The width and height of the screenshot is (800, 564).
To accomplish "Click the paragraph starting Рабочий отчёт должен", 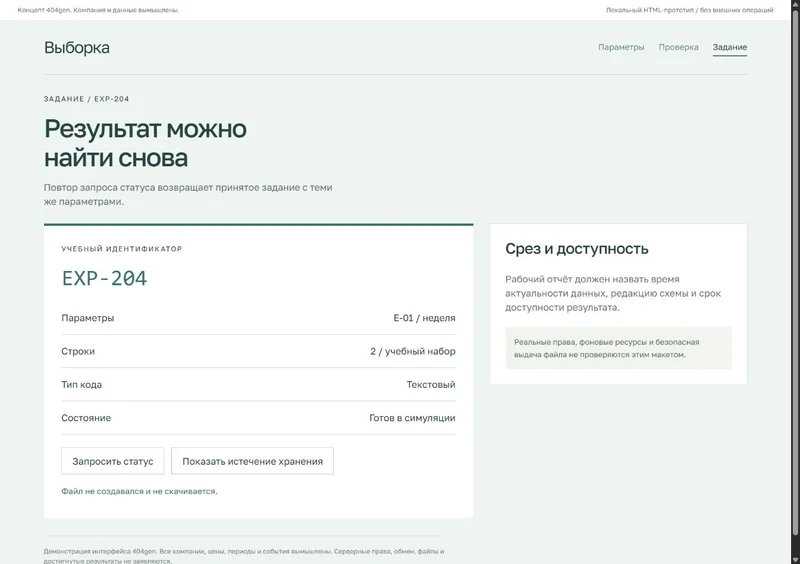I will (613, 293).
